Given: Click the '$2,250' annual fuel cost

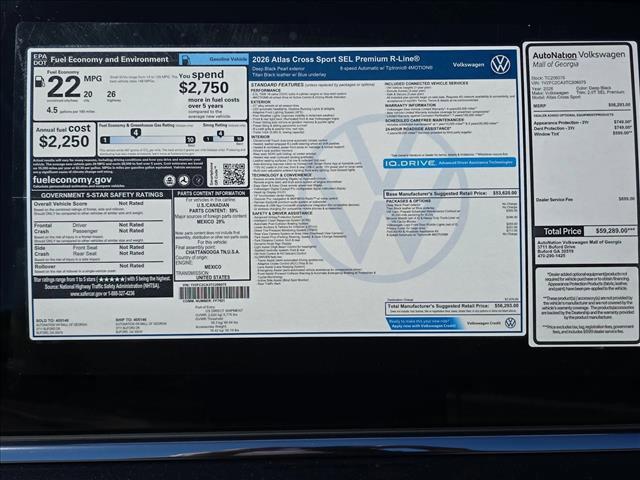Looking at the screenshot, I should pyautogui.click(x=64, y=142).
